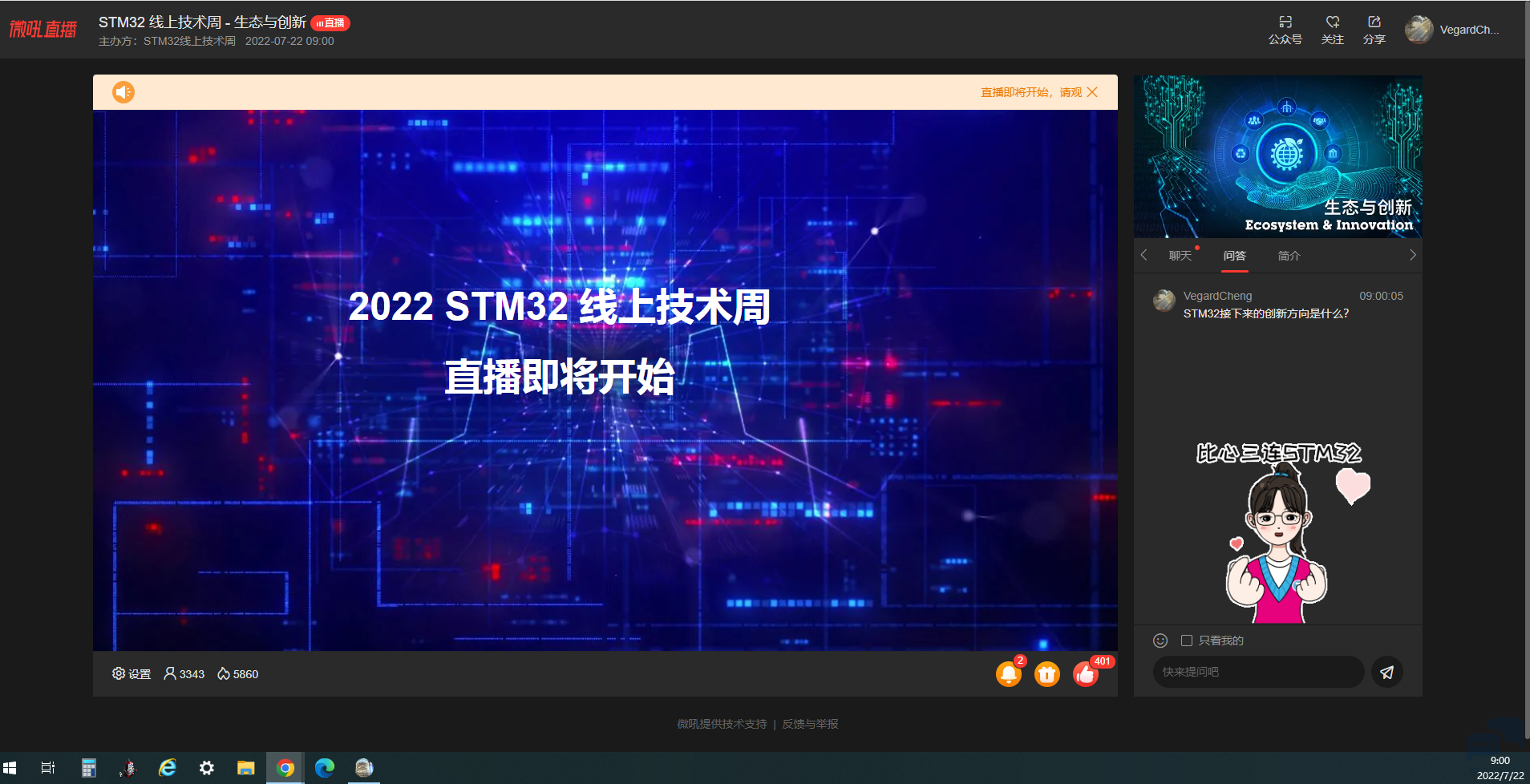Show previous tabs with left chevron

pyautogui.click(x=1144, y=255)
